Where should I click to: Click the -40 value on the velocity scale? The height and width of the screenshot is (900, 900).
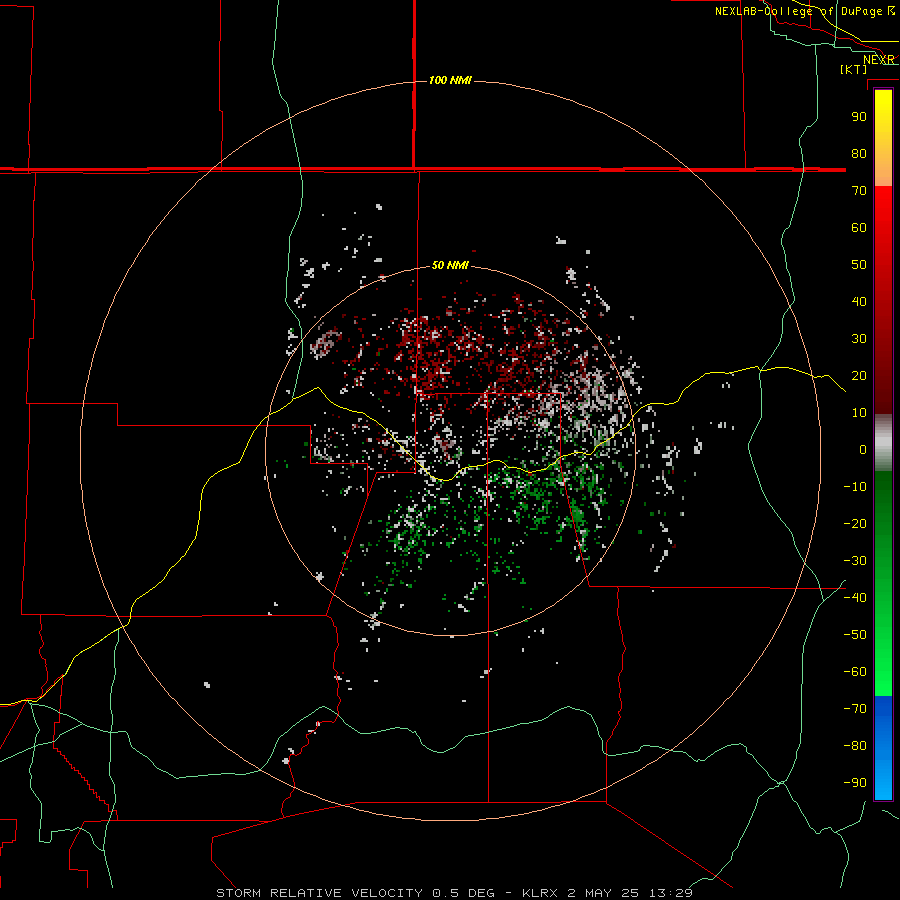point(855,598)
